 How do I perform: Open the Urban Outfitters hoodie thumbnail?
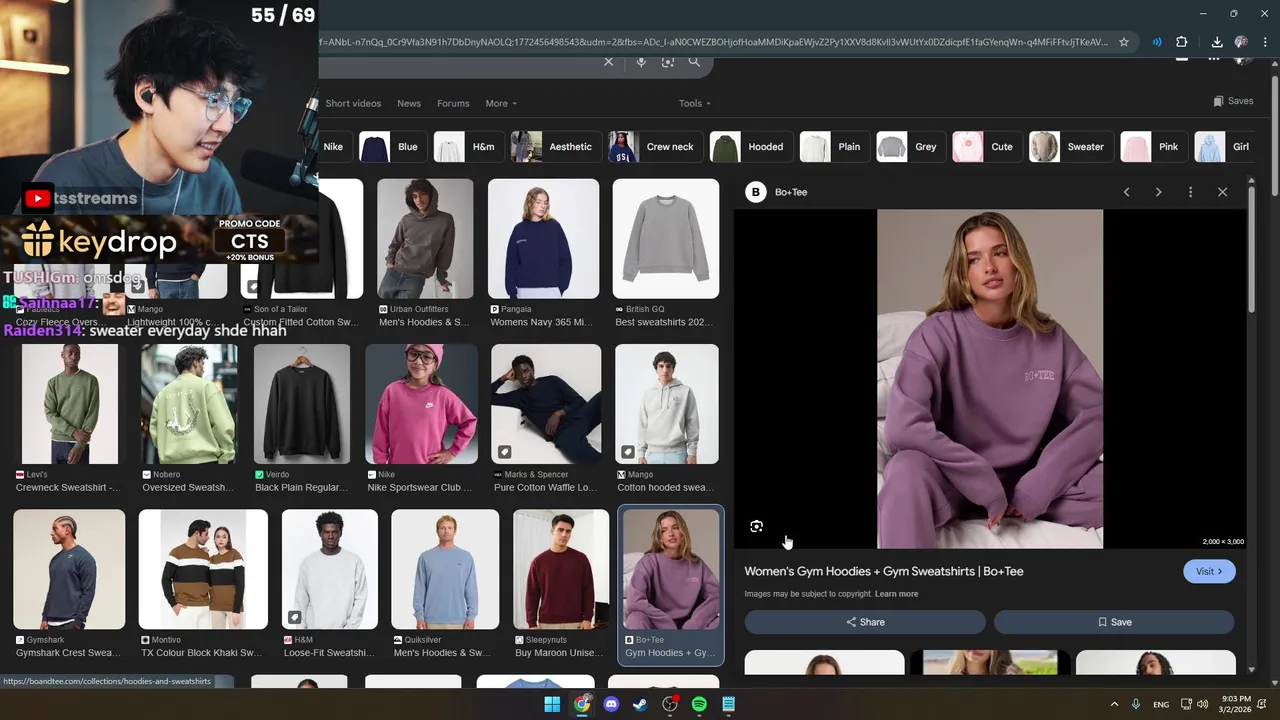(425, 239)
